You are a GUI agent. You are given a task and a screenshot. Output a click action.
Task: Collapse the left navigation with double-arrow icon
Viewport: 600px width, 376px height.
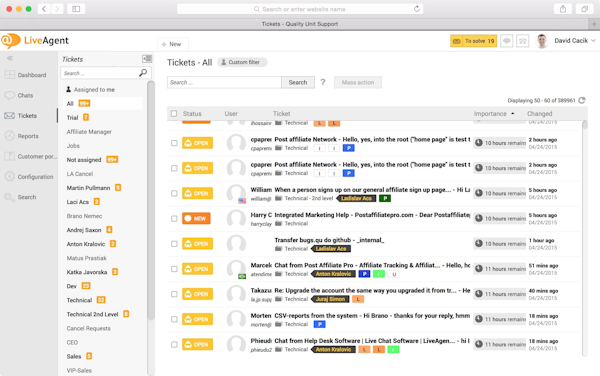pos(10,58)
